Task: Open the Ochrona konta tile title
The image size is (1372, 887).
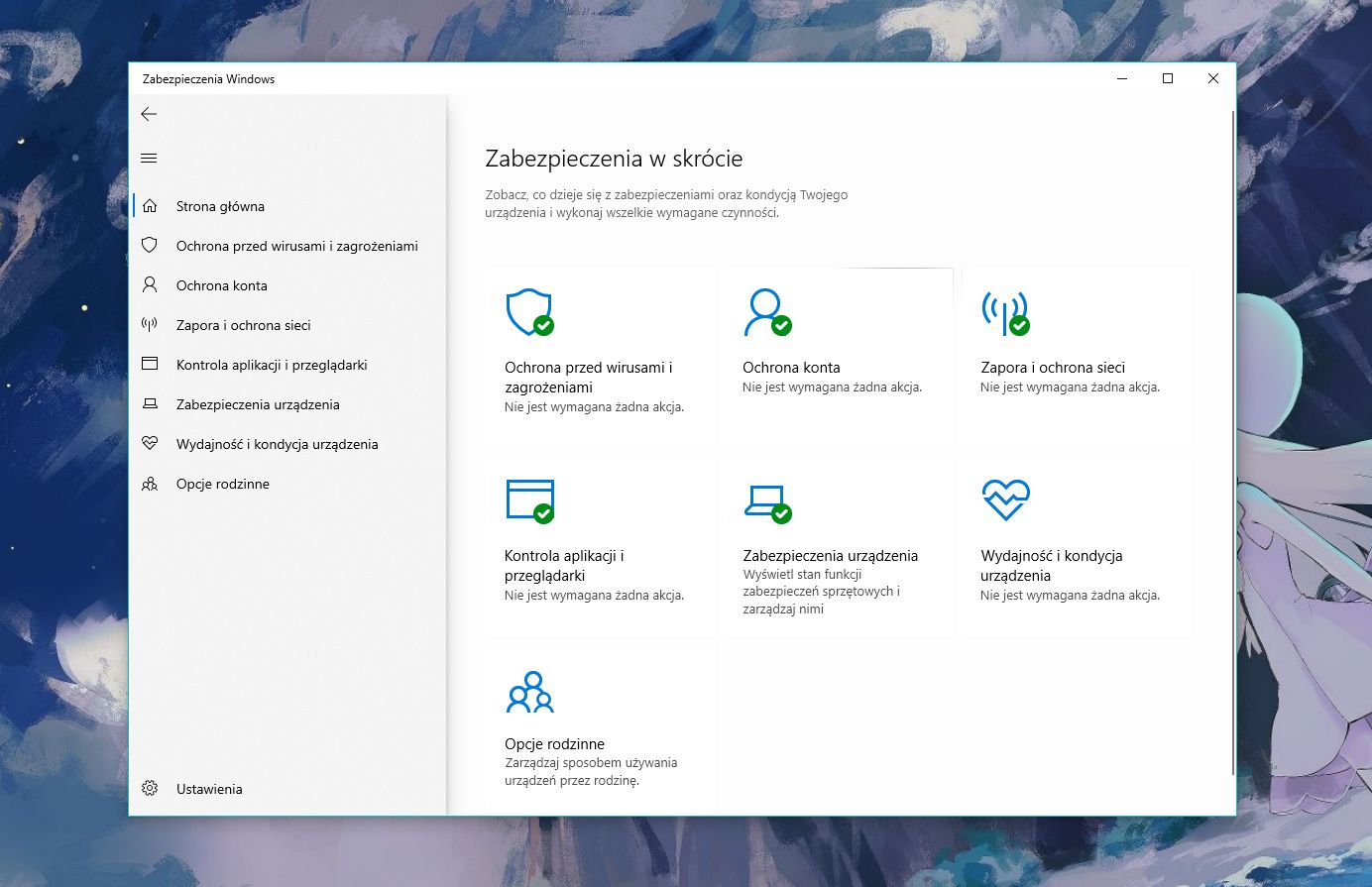Action: (791, 367)
